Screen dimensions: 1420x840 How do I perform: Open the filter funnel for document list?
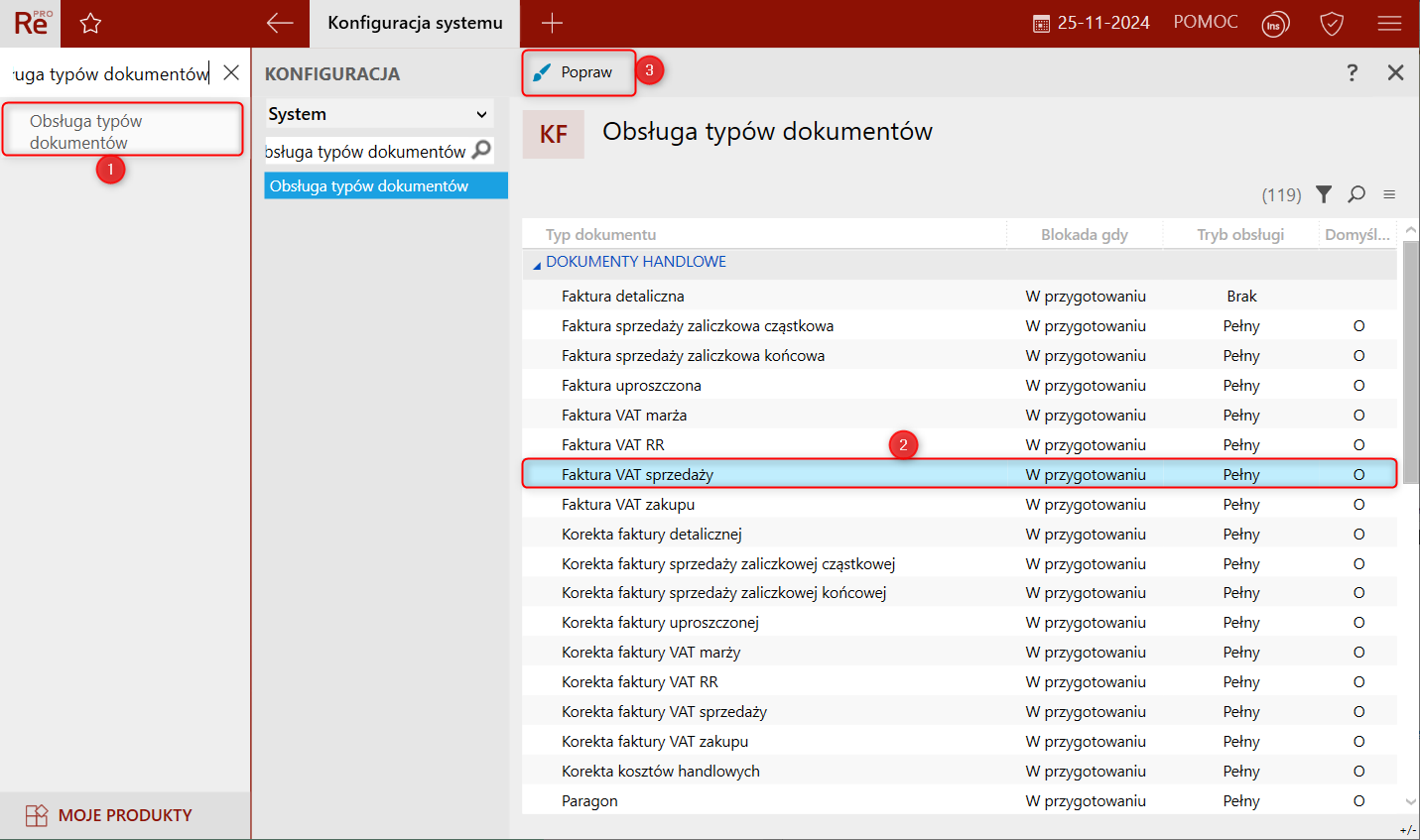(1324, 194)
